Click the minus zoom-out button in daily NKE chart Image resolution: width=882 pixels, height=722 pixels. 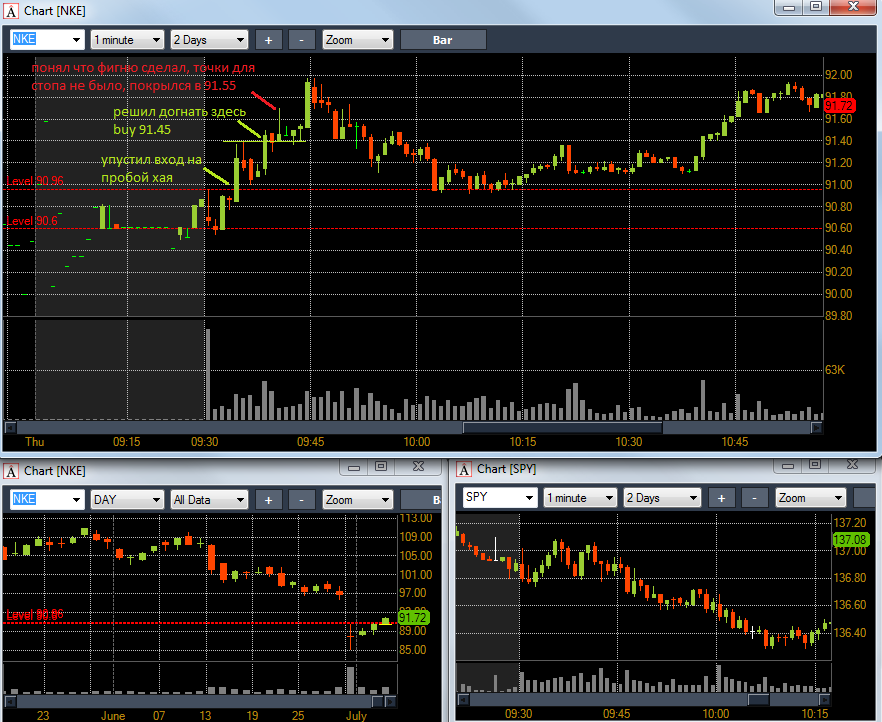point(302,500)
